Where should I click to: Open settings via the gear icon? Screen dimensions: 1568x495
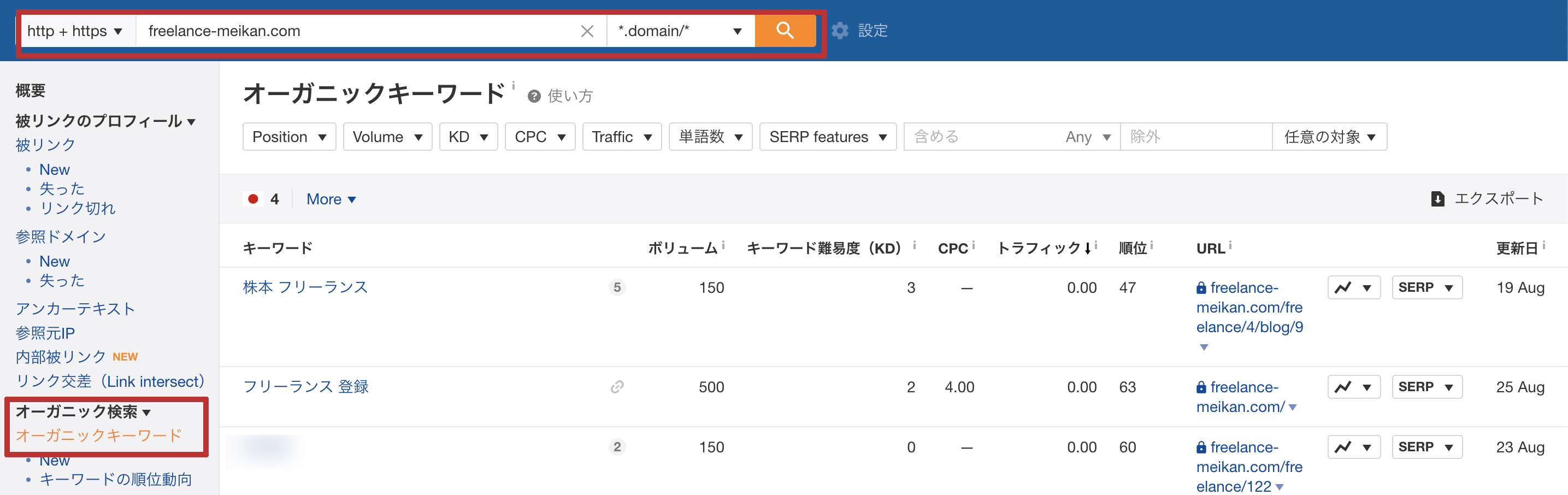click(840, 31)
